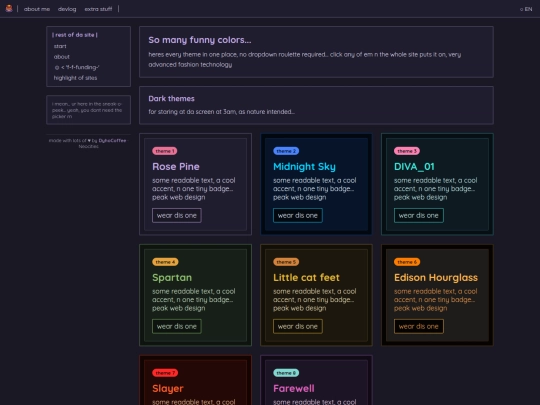This screenshot has width=540, height=405.
Task: Click the 'Dark themes' heading
Action: click(171, 98)
